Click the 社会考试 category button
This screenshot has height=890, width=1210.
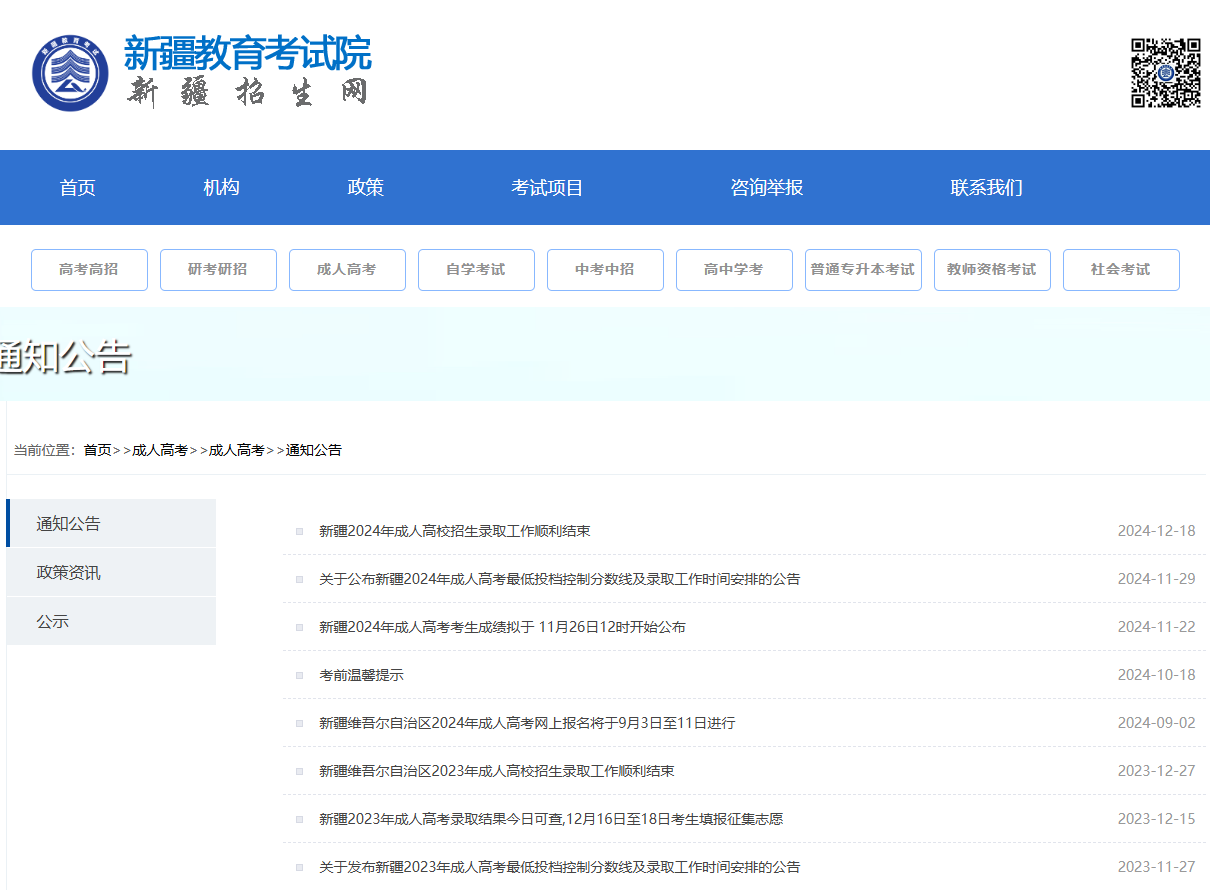click(1121, 270)
